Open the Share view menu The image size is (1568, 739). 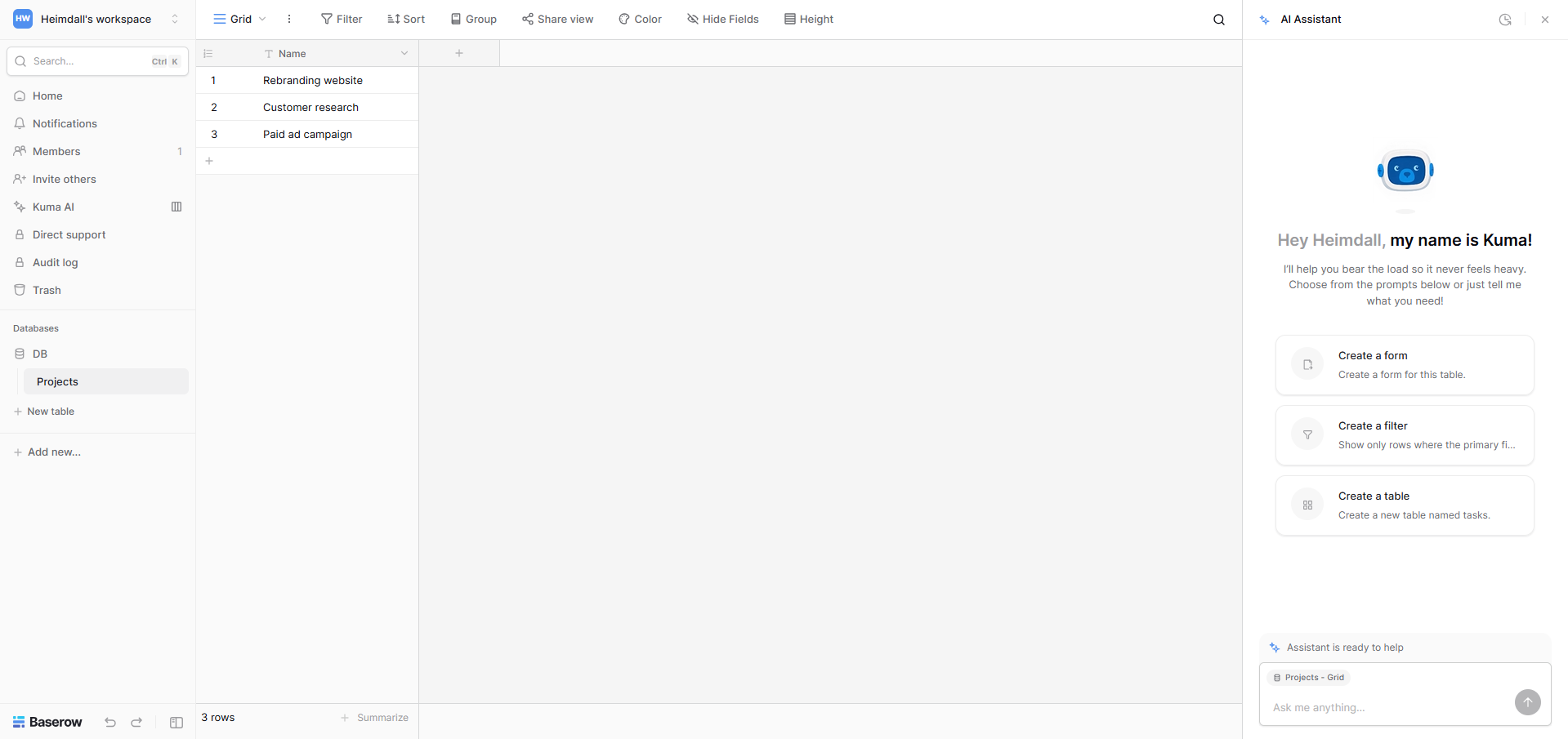[x=557, y=19]
